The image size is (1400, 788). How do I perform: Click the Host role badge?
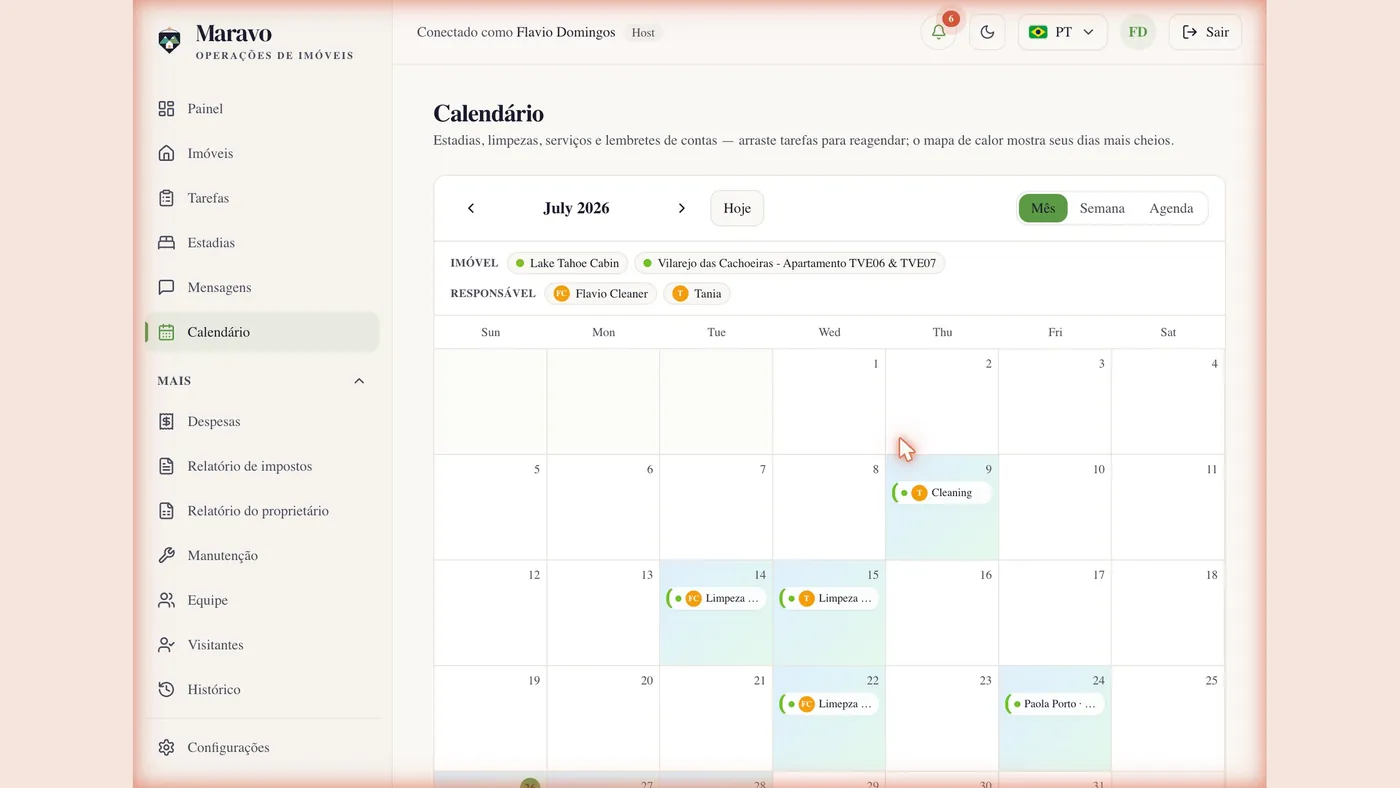tap(643, 33)
